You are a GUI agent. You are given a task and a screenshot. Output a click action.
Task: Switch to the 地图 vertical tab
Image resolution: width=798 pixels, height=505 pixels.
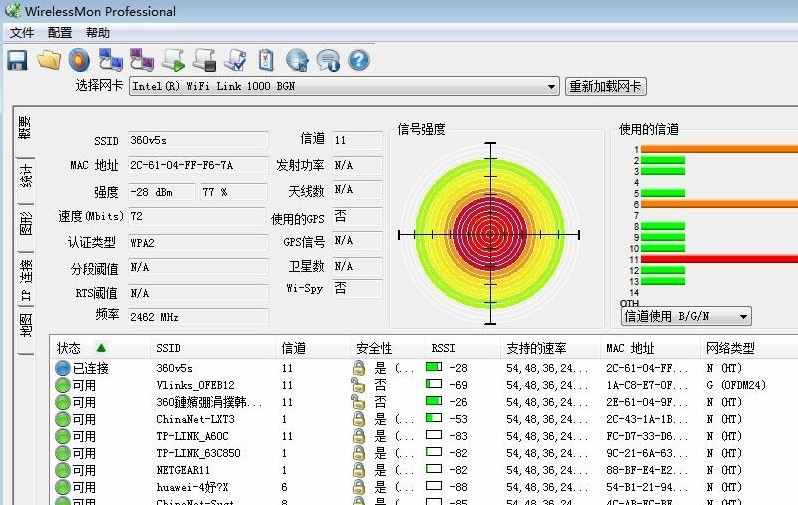25,326
